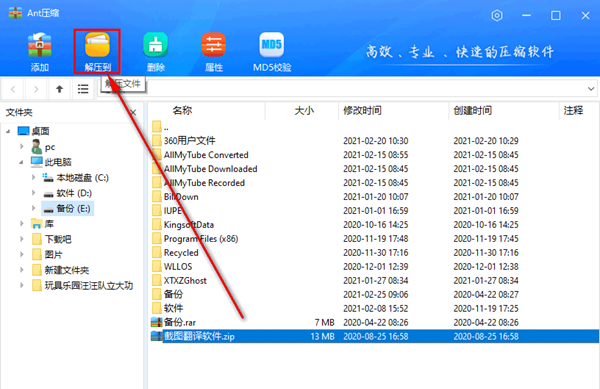Go up one folder level arrow

coord(59,89)
